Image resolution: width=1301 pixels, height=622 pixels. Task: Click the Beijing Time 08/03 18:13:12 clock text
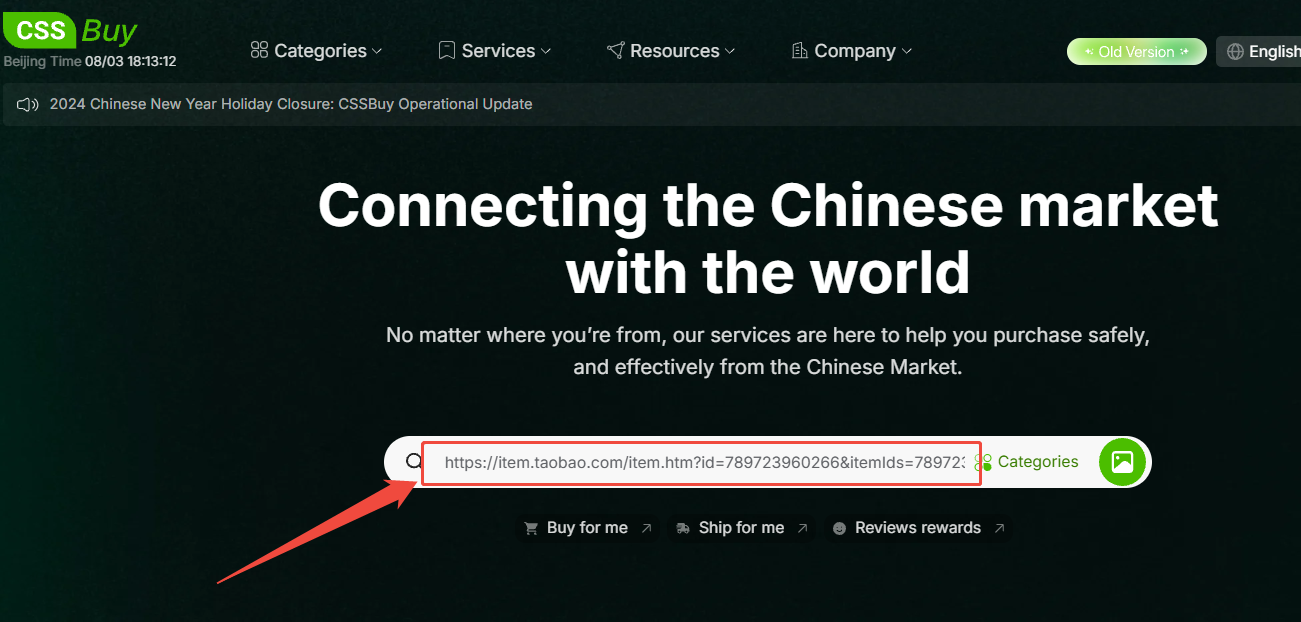point(90,61)
